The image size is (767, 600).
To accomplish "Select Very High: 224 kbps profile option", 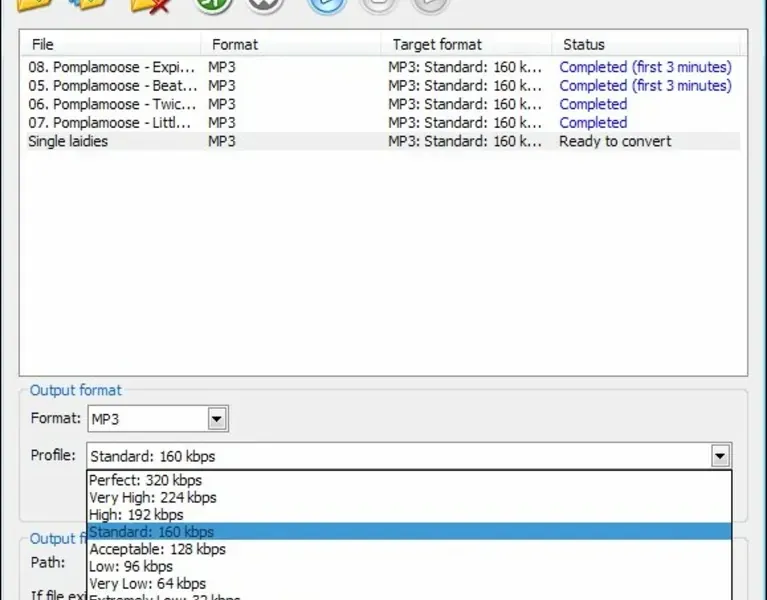I will [409, 497].
